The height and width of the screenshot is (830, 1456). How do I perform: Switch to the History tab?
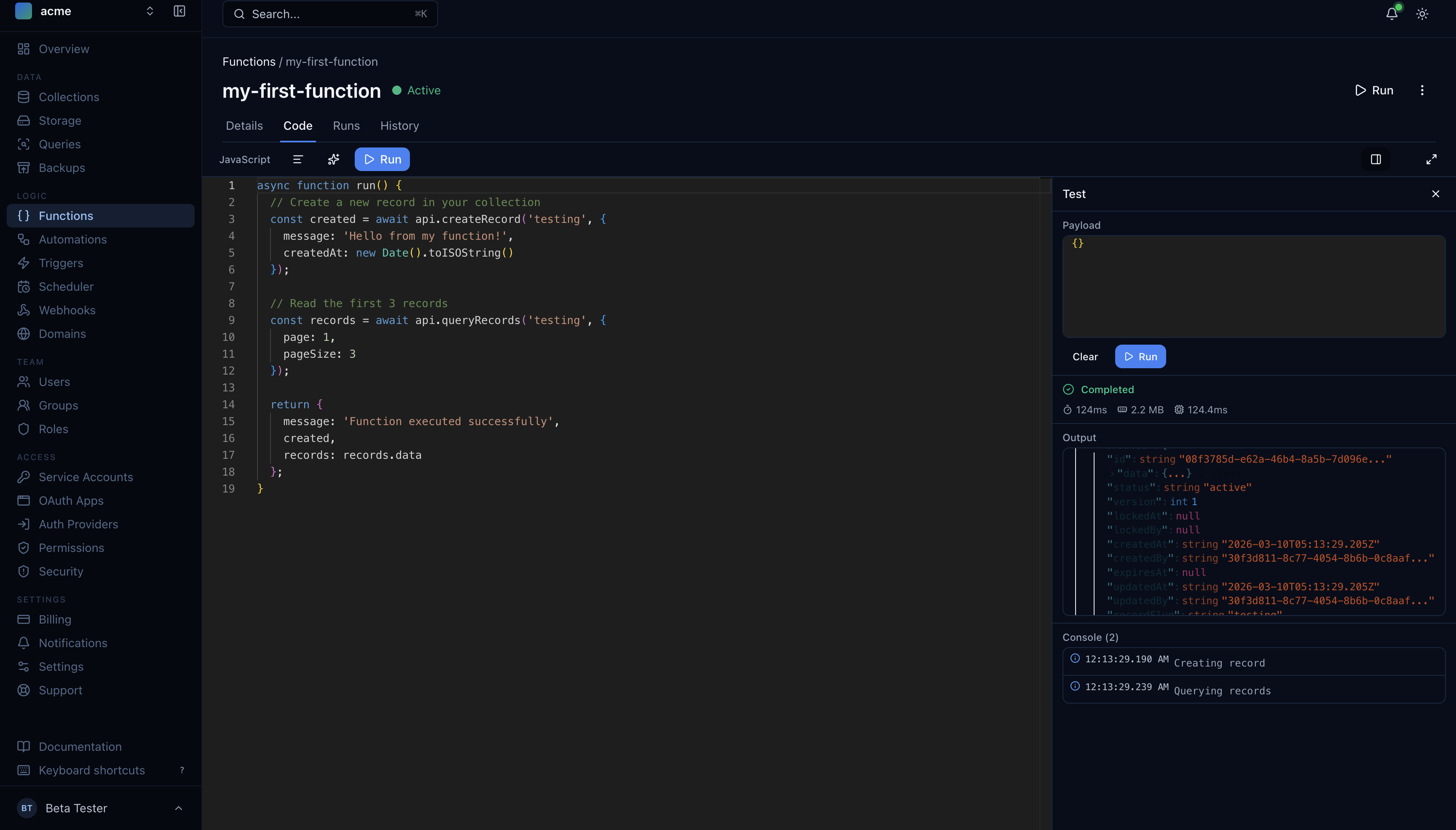coord(399,126)
